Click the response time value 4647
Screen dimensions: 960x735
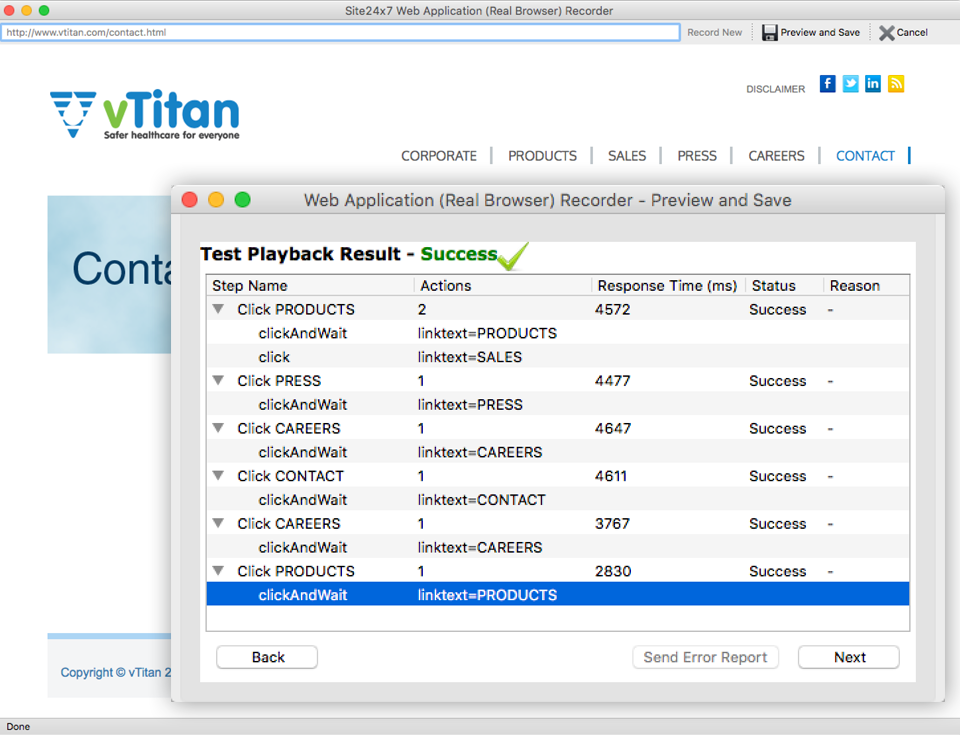click(x=612, y=428)
